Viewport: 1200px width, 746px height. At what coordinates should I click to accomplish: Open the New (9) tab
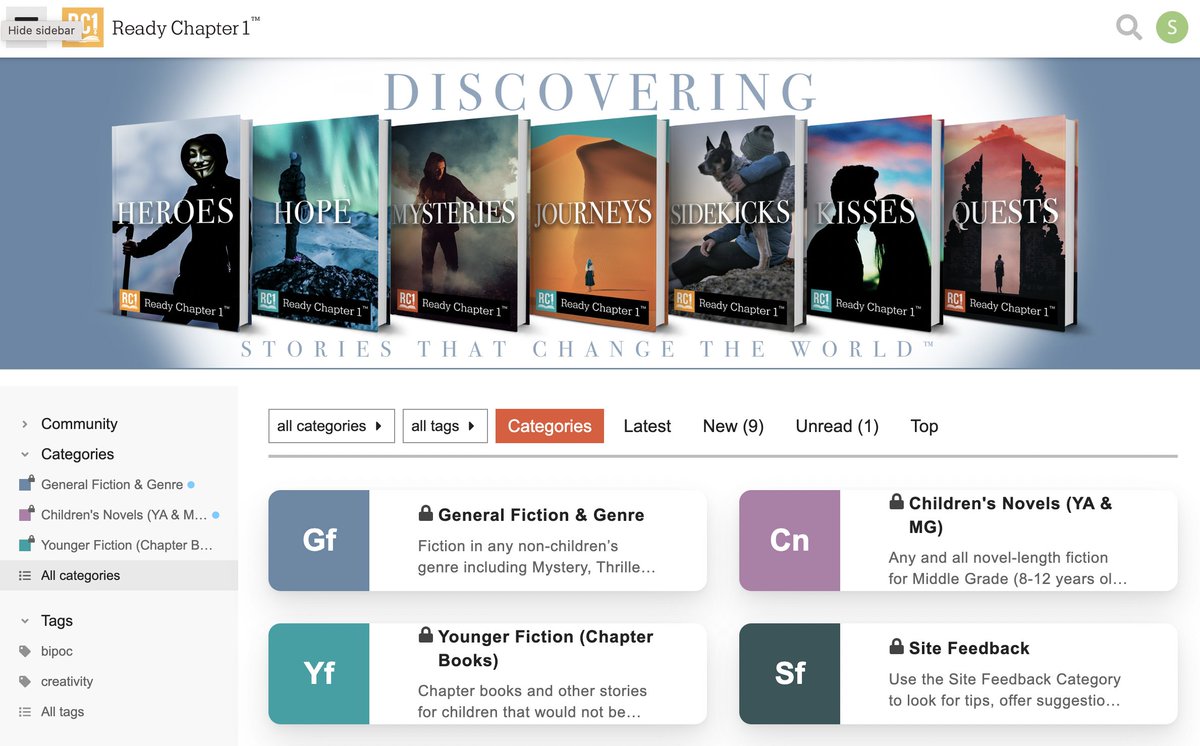click(x=732, y=426)
